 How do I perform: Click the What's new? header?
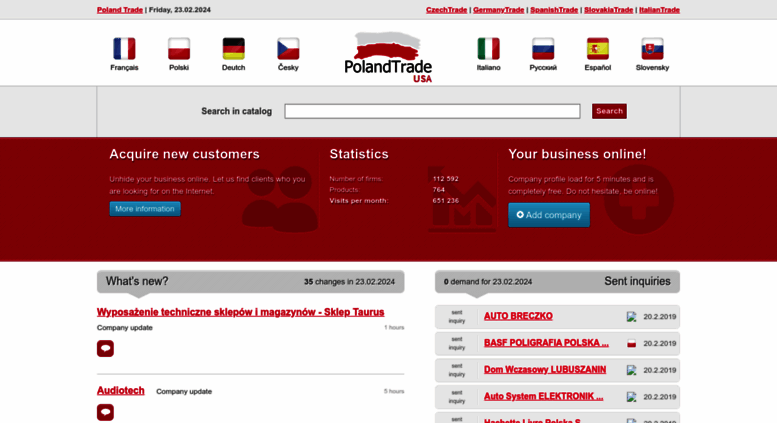[137, 281]
